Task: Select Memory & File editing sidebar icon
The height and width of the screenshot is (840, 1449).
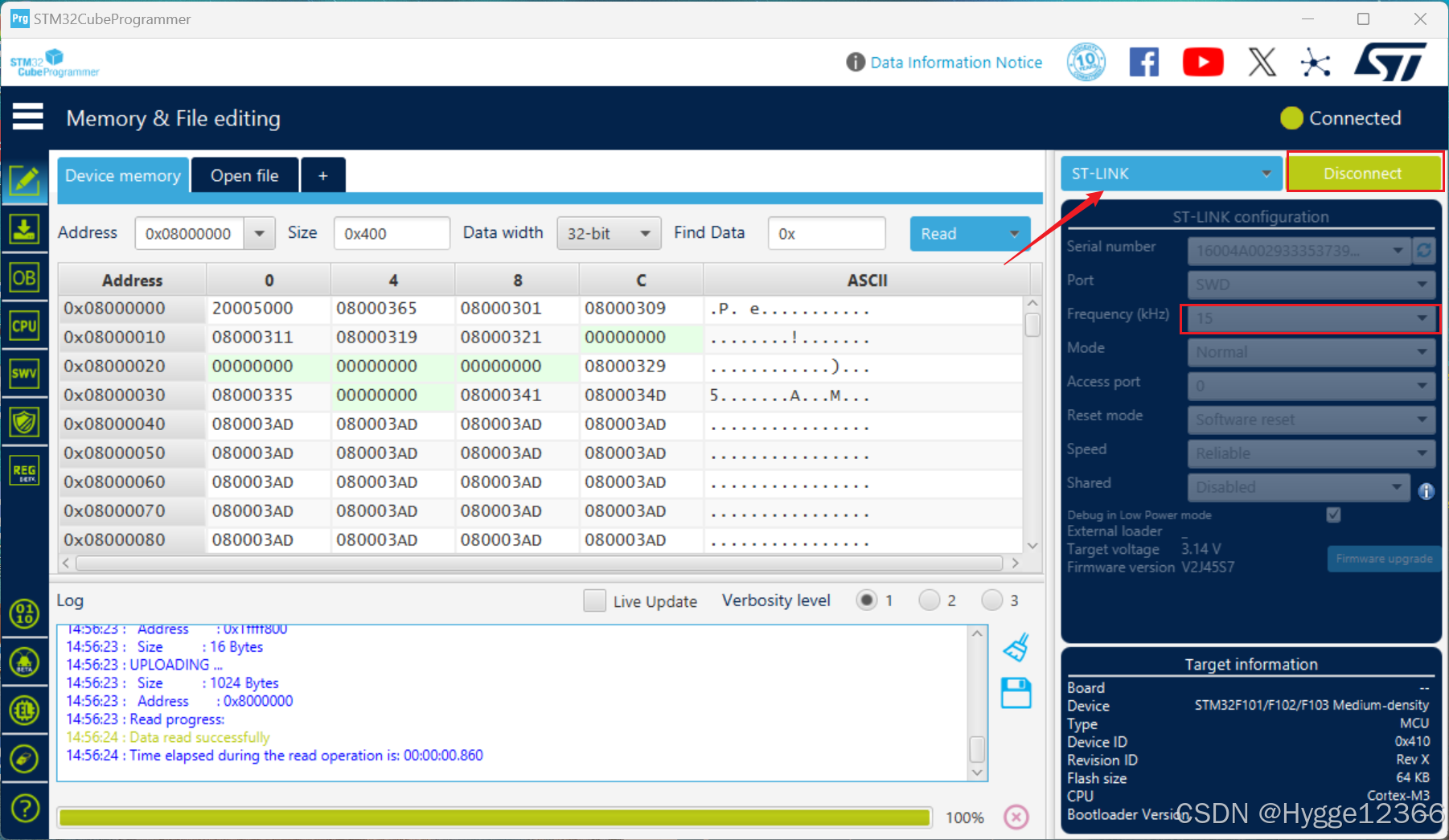Action: pyautogui.click(x=24, y=181)
